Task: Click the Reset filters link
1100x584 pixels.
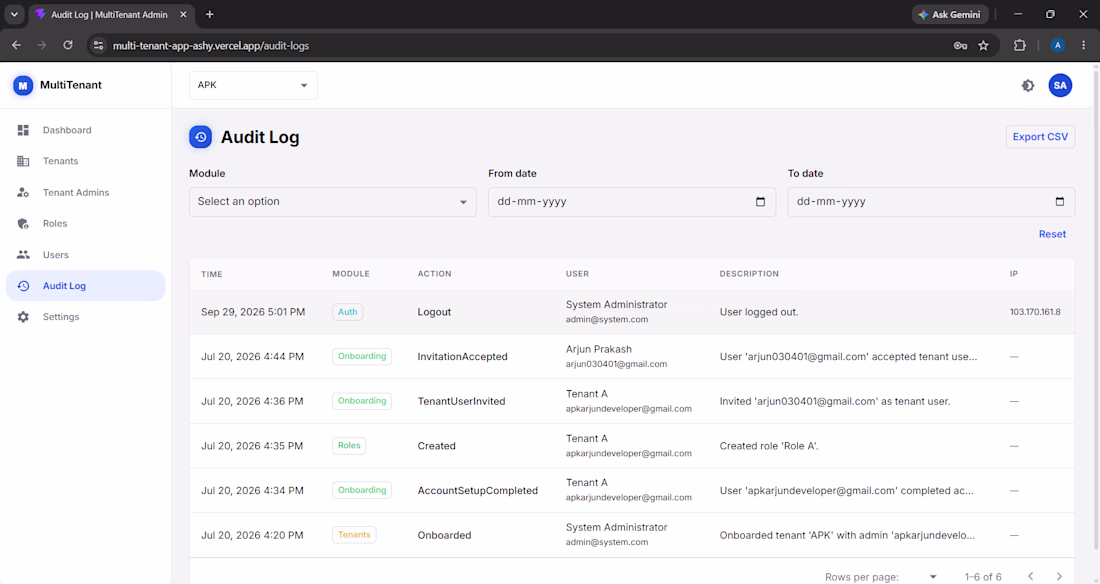Action: [x=1052, y=234]
